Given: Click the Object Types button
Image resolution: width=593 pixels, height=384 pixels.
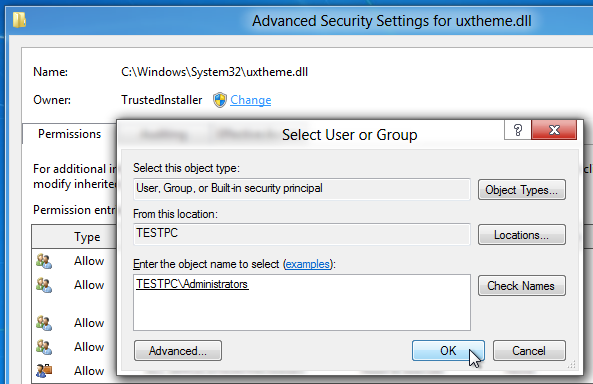Looking at the screenshot, I should point(522,190).
